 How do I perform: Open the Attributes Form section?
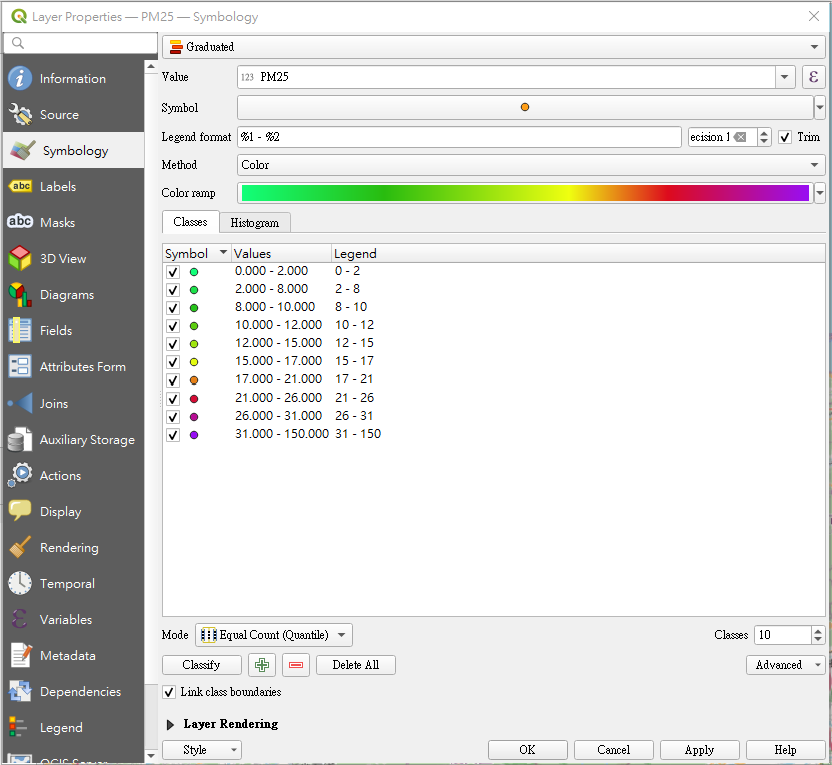coord(73,367)
